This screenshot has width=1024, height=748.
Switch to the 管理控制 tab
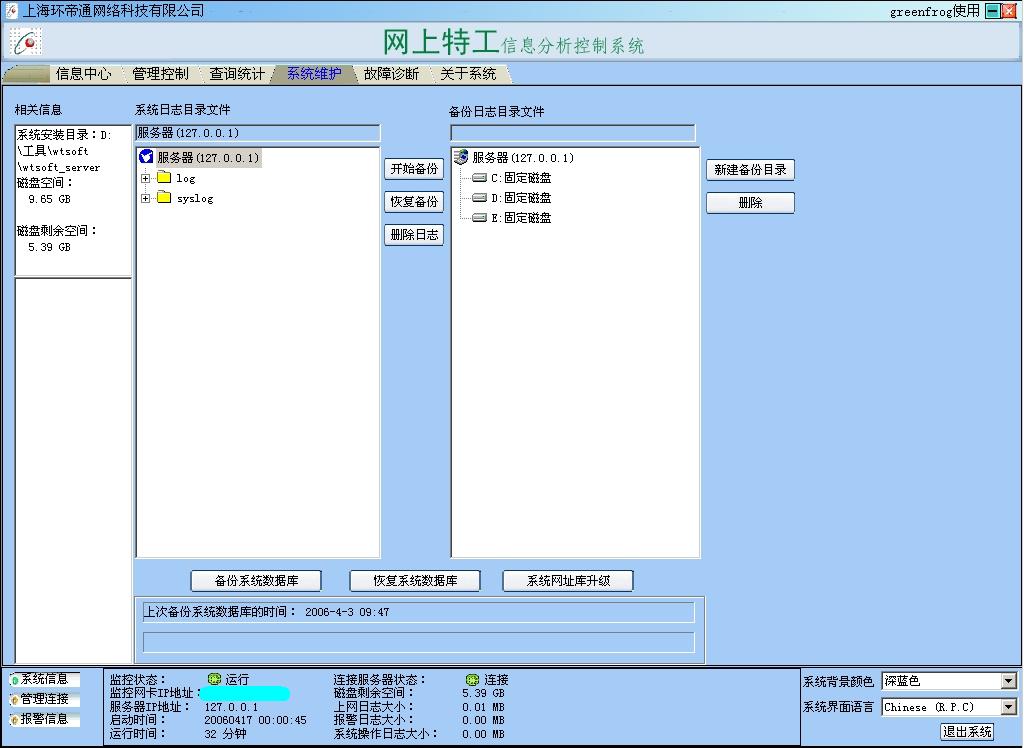coord(160,74)
